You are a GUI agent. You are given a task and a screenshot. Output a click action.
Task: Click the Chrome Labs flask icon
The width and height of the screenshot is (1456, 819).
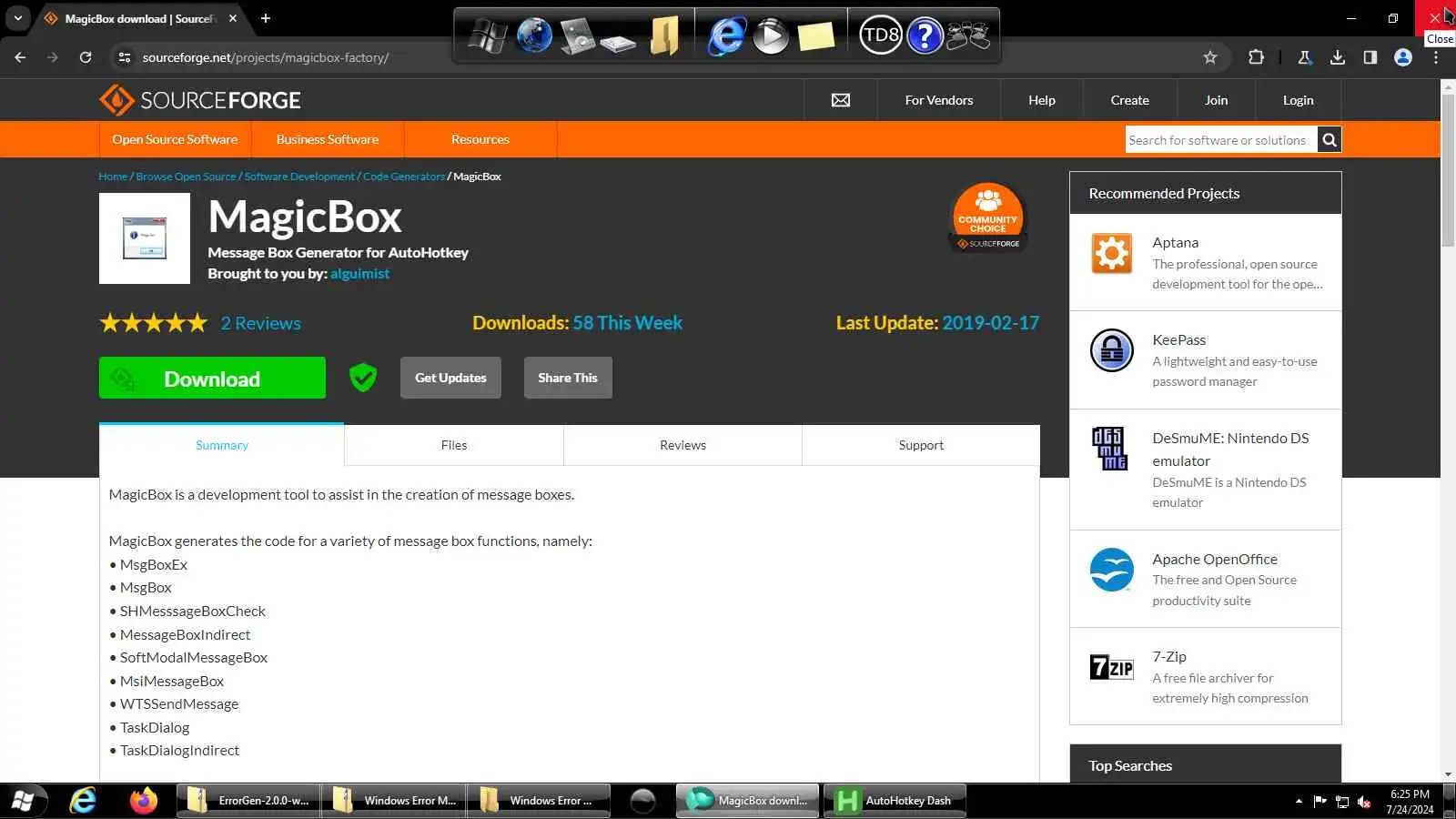(x=1304, y=57)
